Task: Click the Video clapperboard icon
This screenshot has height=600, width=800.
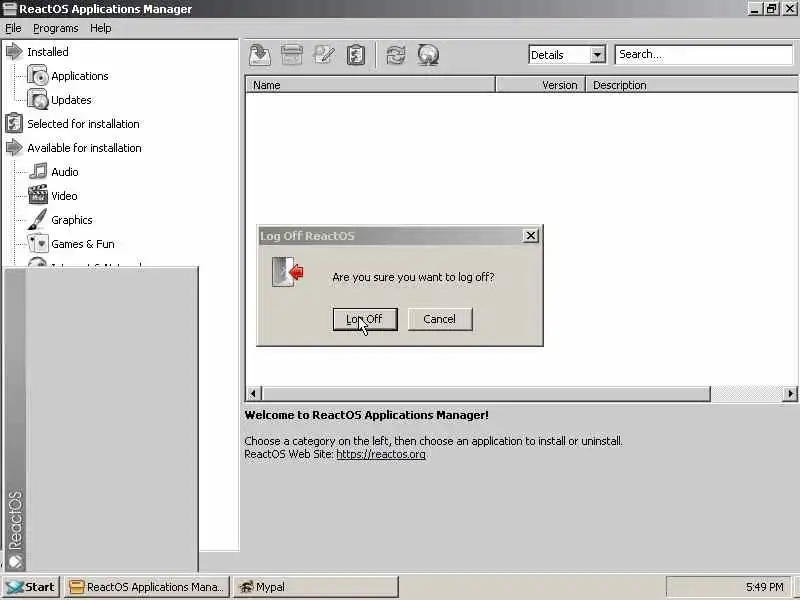Action: (38, 195)
